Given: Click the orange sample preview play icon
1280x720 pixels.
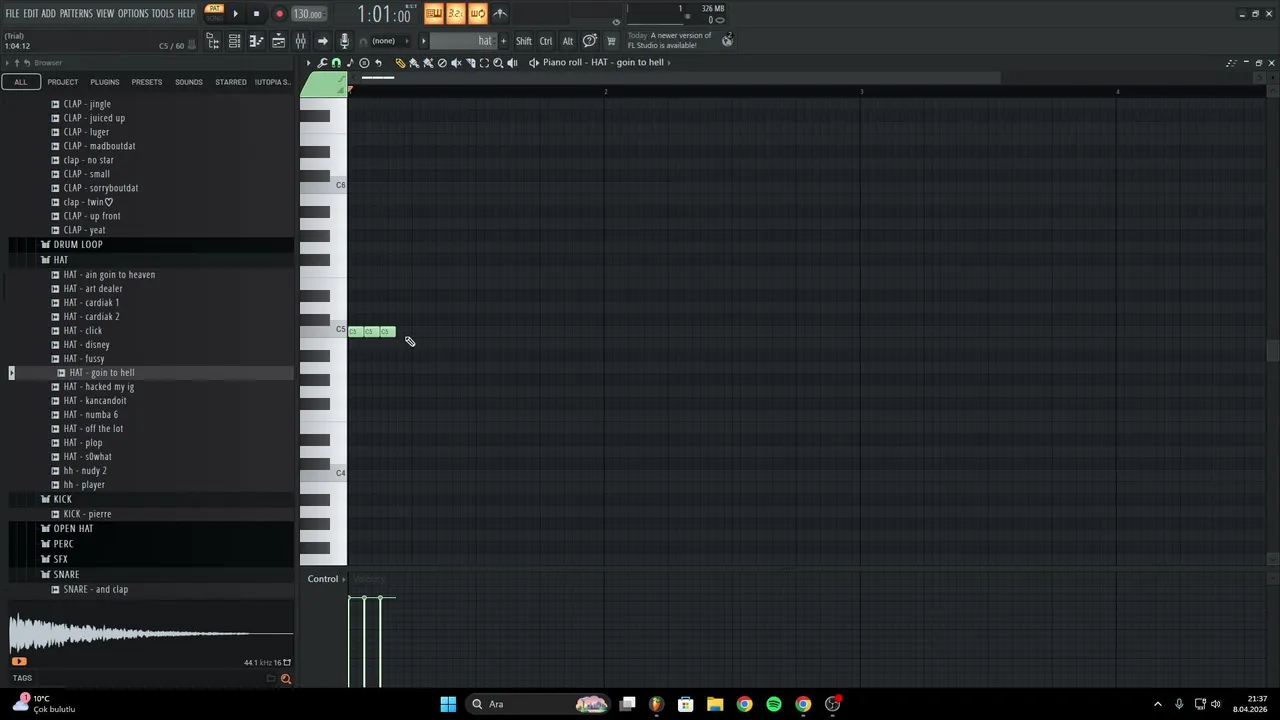Looking at the screenshot, I should [x=19, y=661].
